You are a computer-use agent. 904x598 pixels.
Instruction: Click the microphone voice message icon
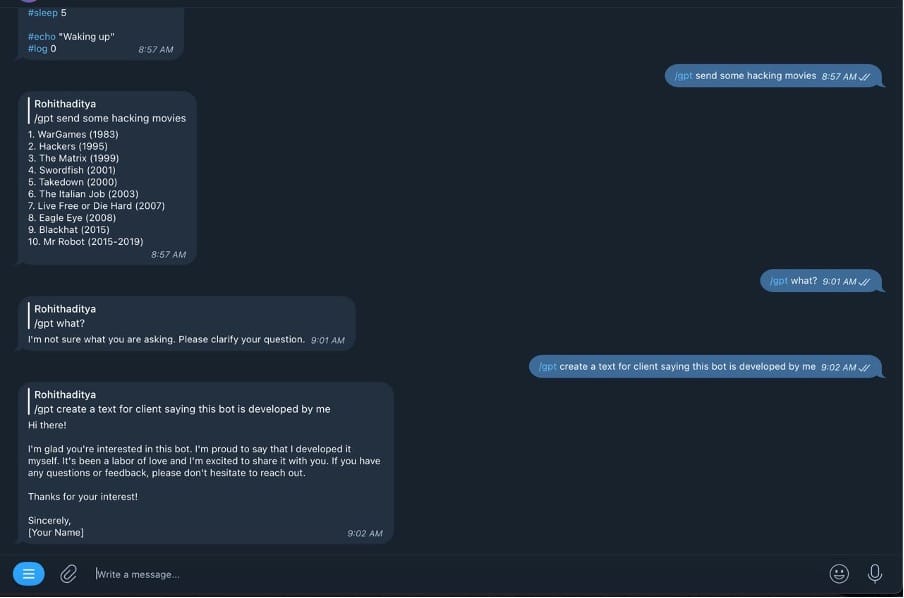point(875,574)
